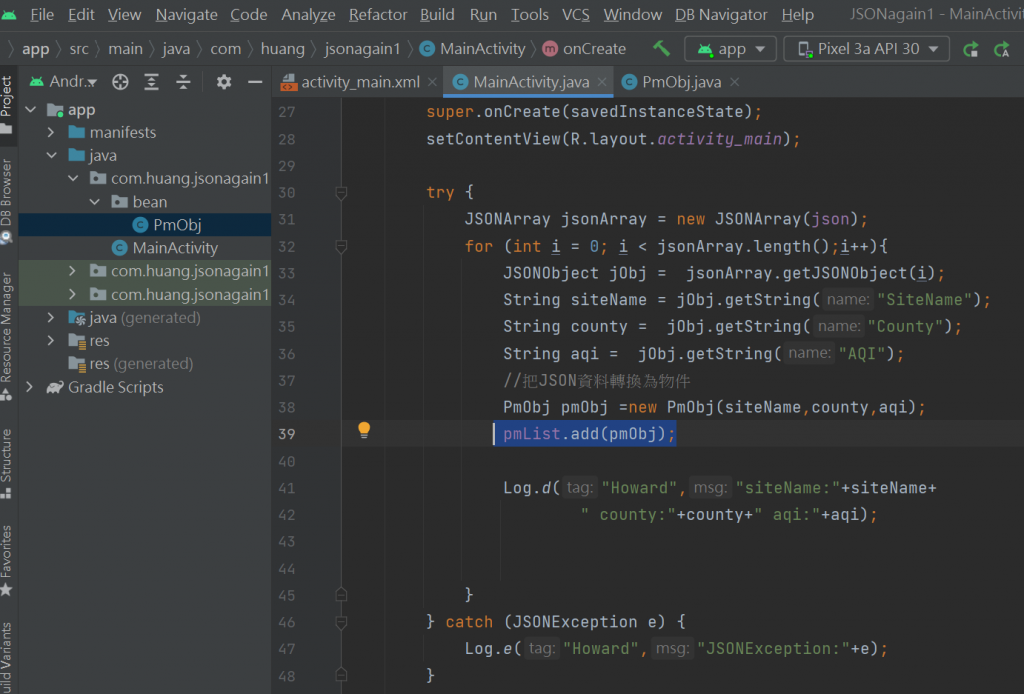
Task: Open the File menu
Action: pos(42,14)
